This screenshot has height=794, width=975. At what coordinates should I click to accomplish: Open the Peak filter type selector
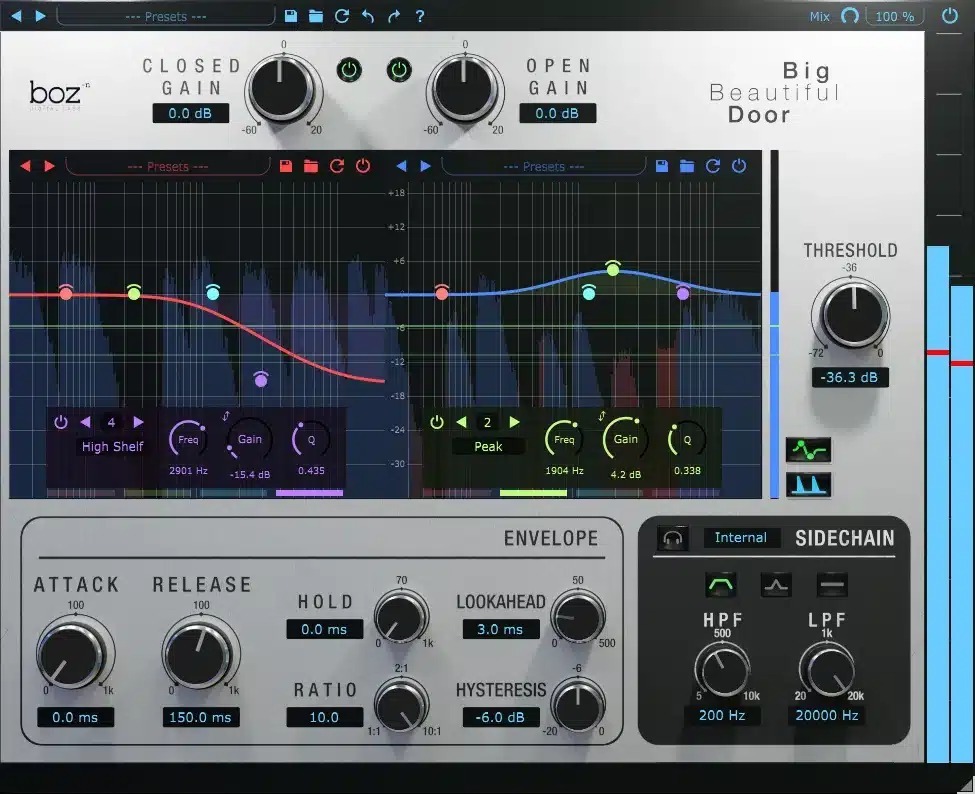[488, 446]
